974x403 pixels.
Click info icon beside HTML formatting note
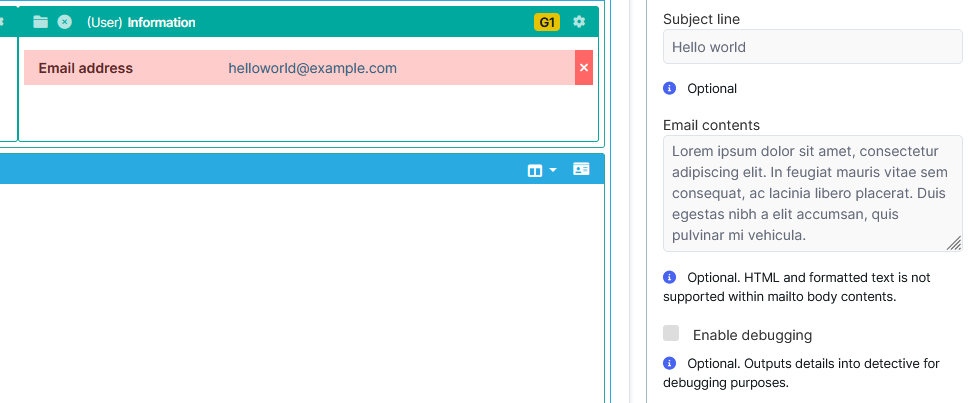point(670,277)
